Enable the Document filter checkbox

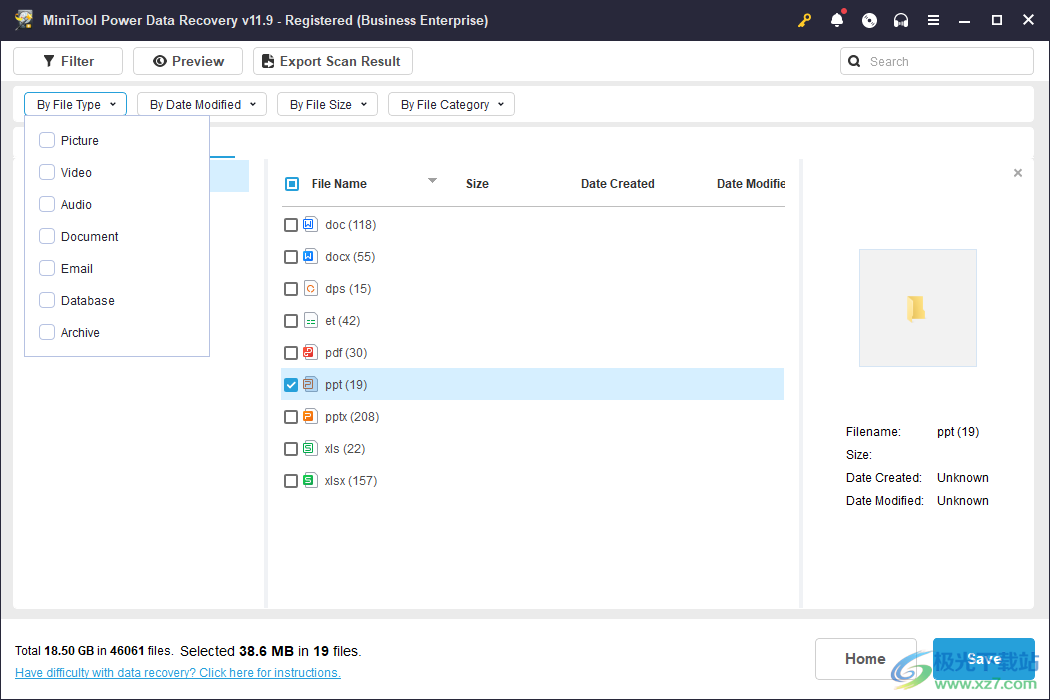pos(47,237)
